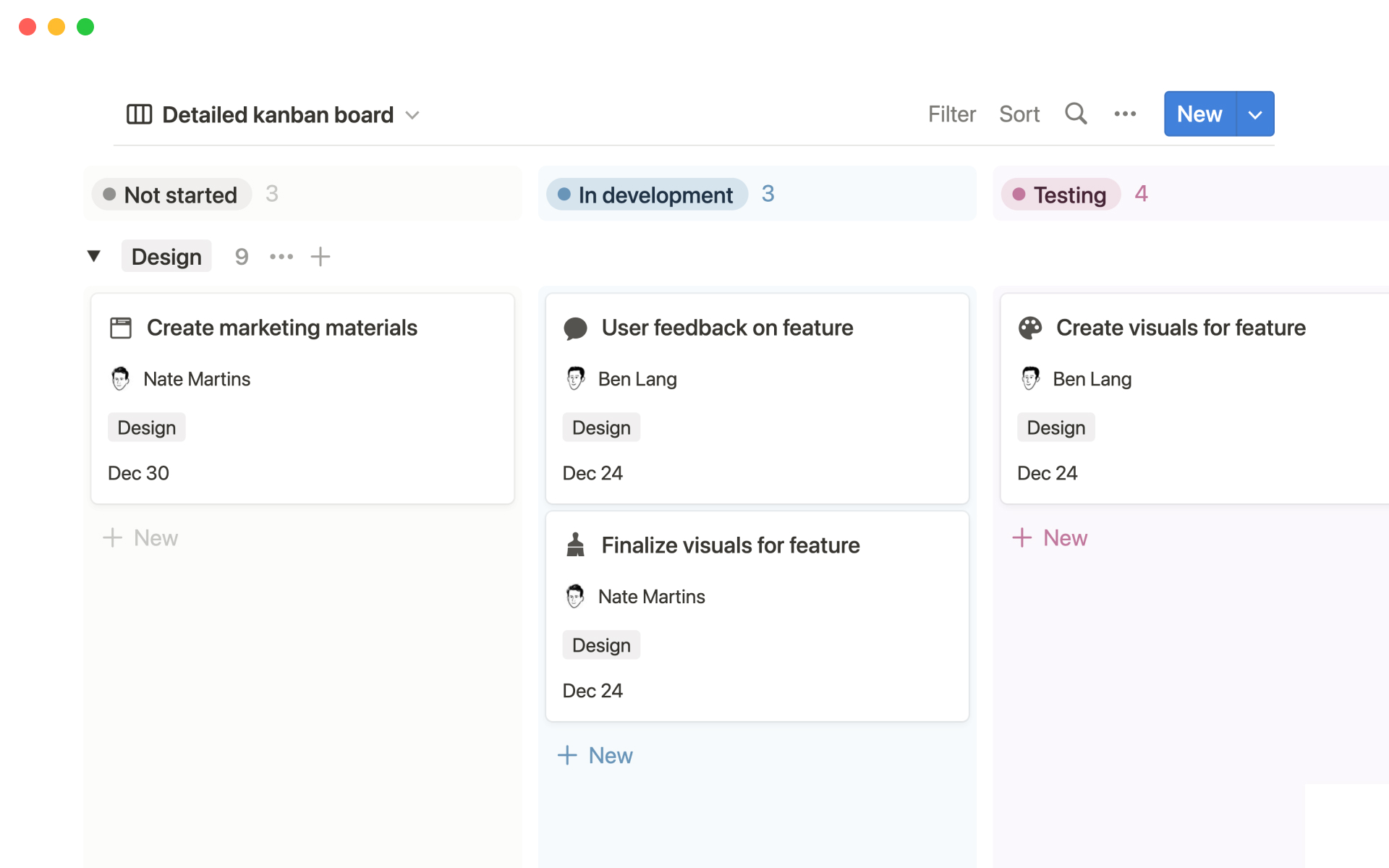Click the speech bubble icon on feedback card
Image resolution: width=1389 pixels, height=868 pixels.
tap(575, 328)
